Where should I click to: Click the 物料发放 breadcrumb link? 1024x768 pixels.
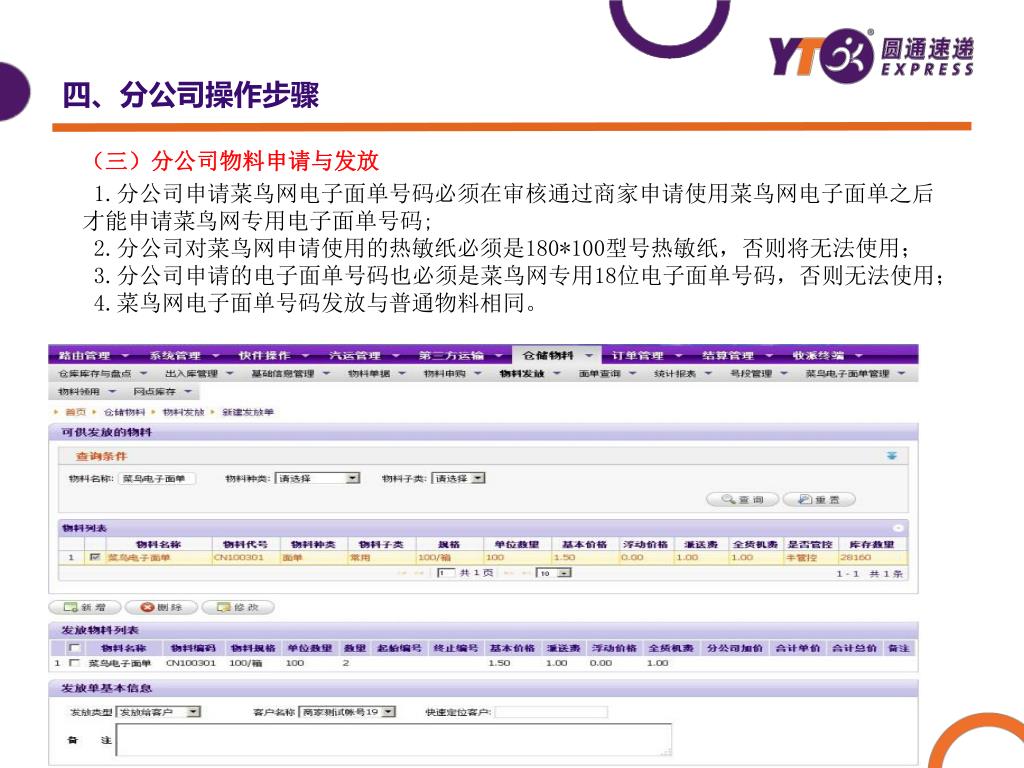coord(184,412)
